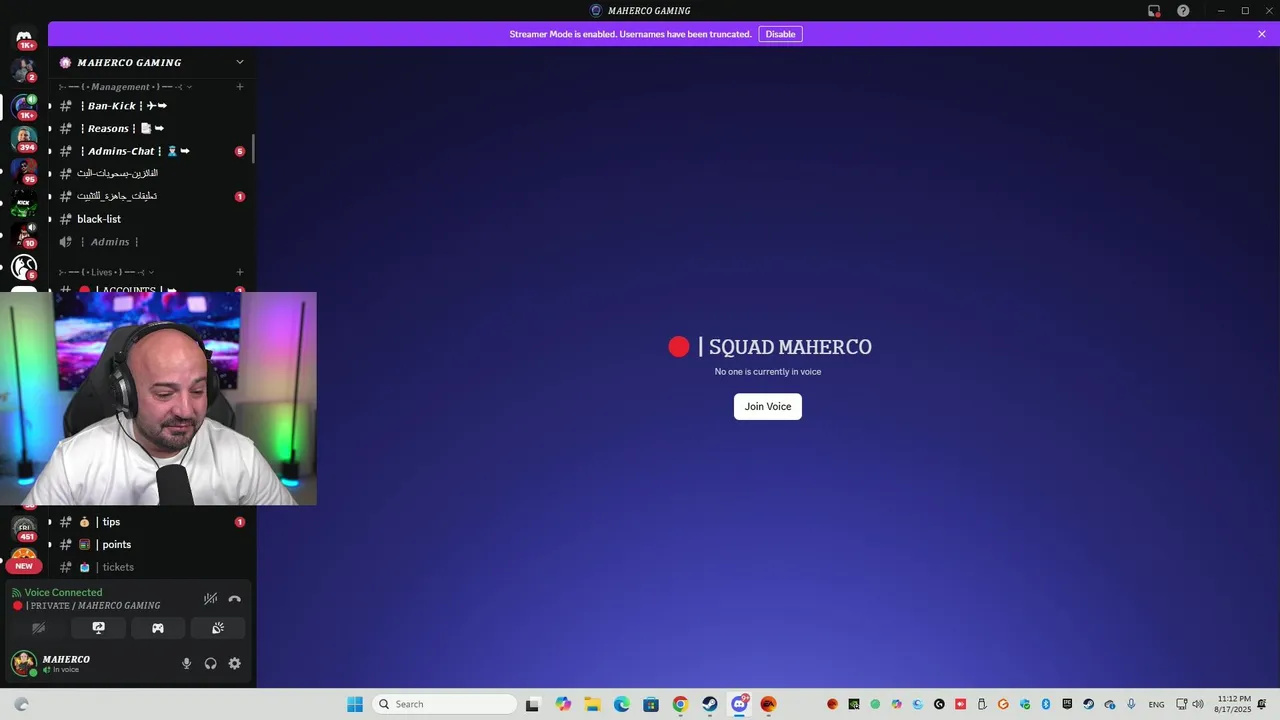Open the الفائزين-بسحوبات-البث channel
1280x720 pixels.
pos(151,174)
